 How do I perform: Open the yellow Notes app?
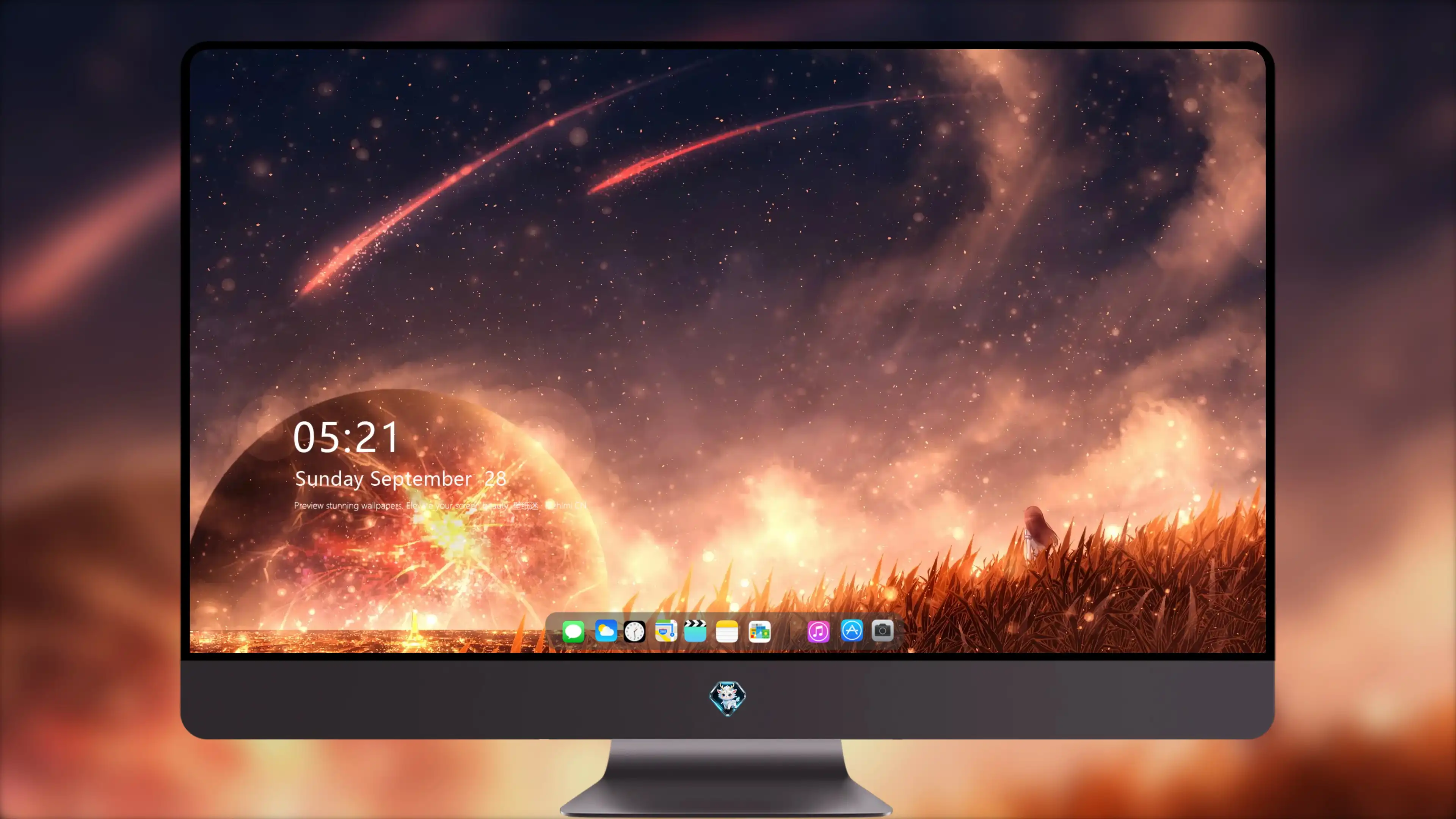(727, 631)
